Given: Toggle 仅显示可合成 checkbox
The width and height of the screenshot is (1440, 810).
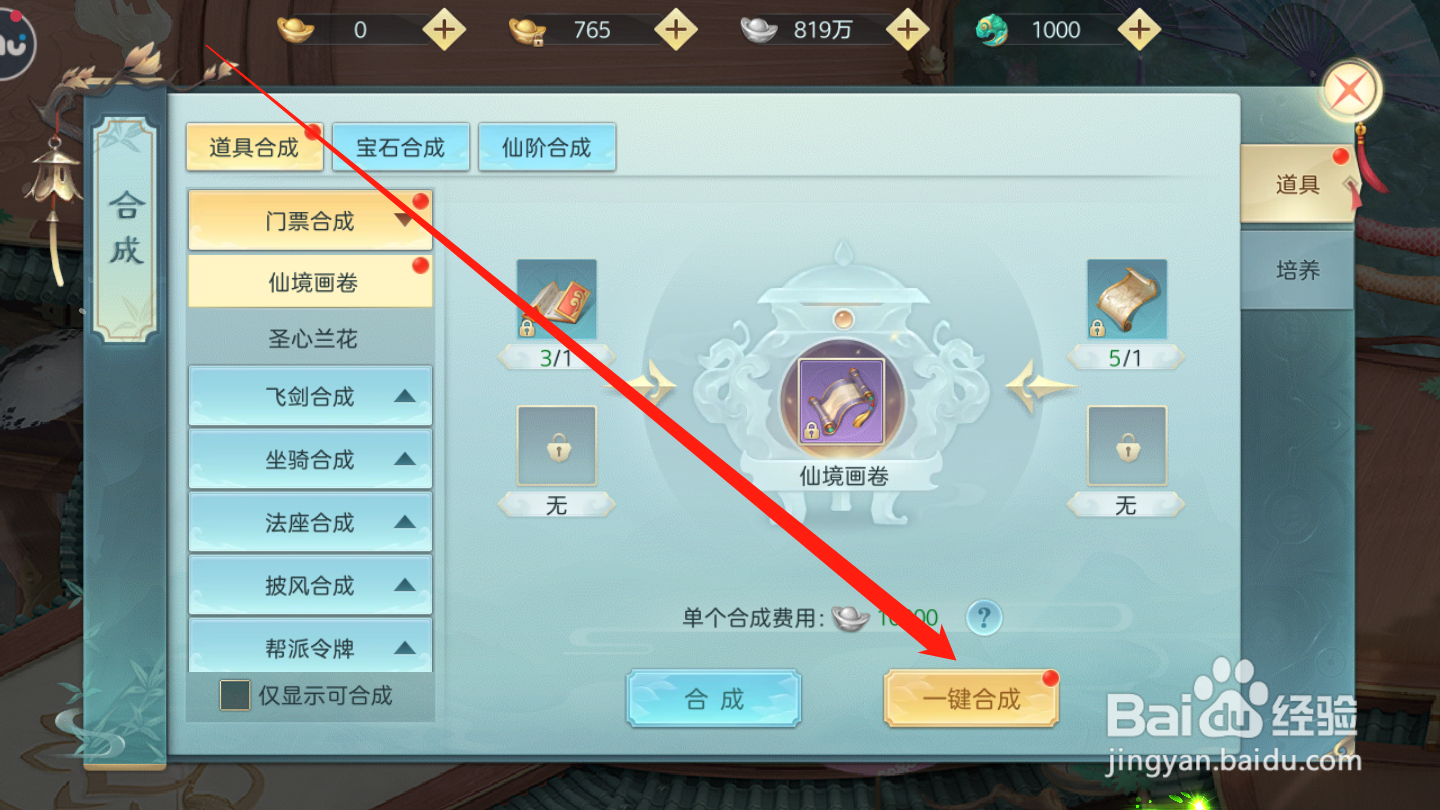Looking at the screenshot, I should [235, 695].
